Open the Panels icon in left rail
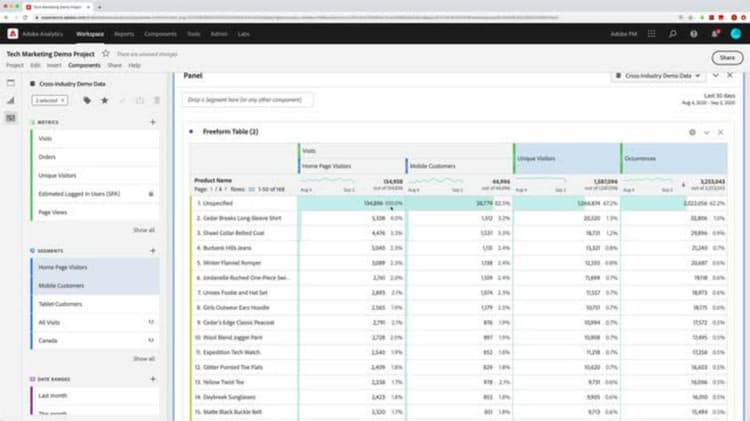Screen dimensions: 750x421 click(11, 83)
